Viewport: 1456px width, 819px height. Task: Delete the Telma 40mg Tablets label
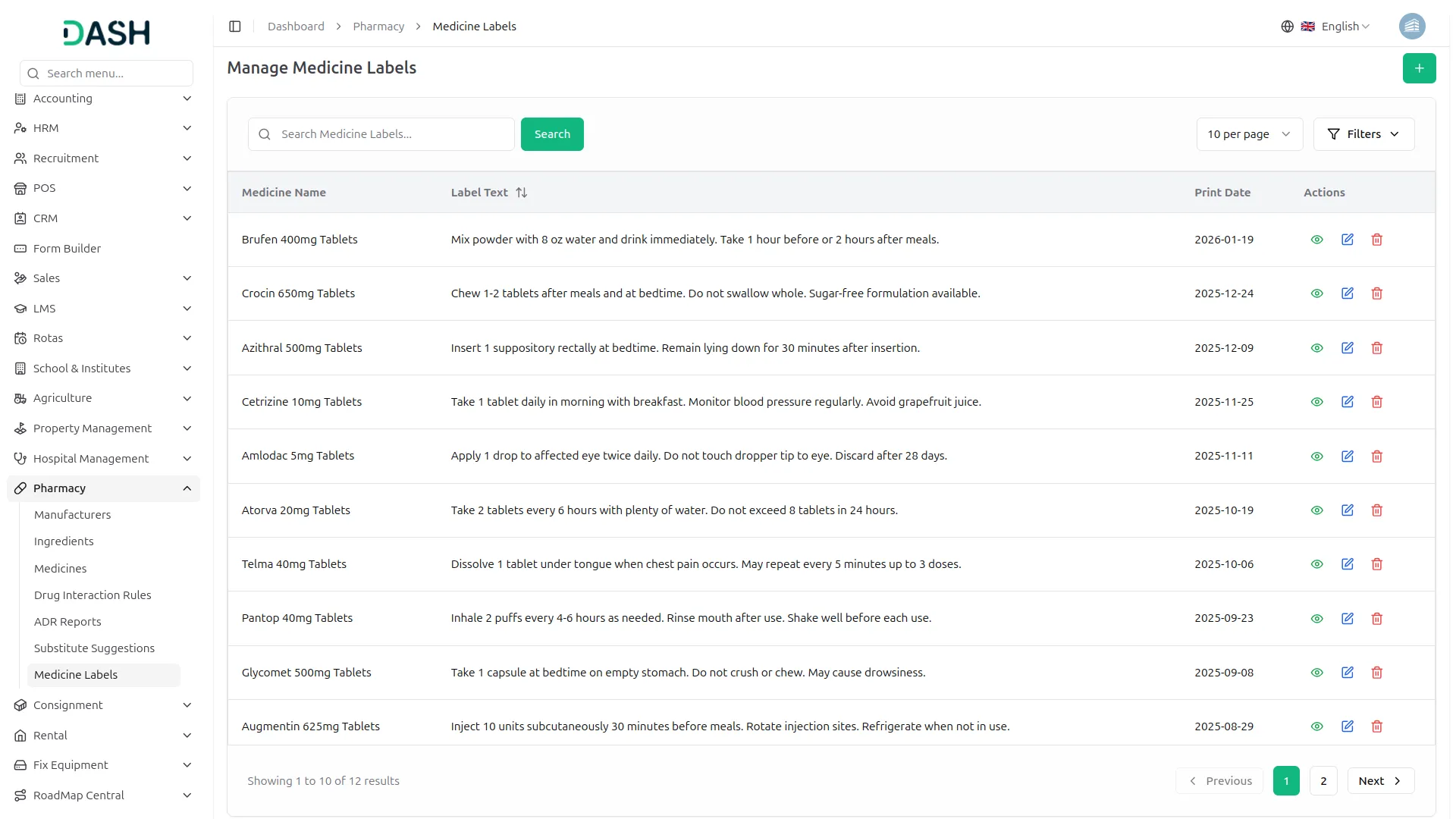pyautogui.click(x=1376, y=564)
